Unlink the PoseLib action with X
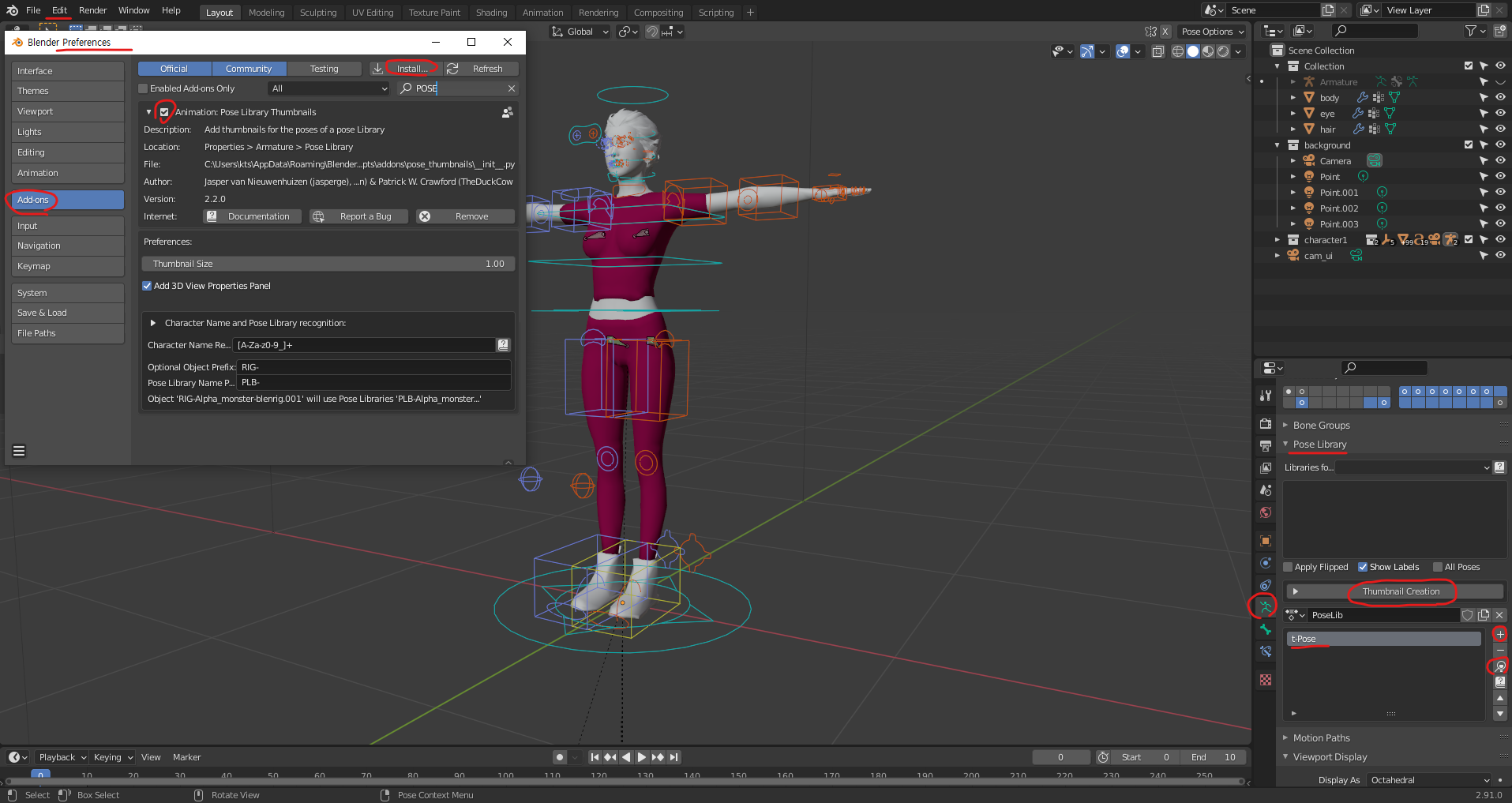 [1499, 615]
